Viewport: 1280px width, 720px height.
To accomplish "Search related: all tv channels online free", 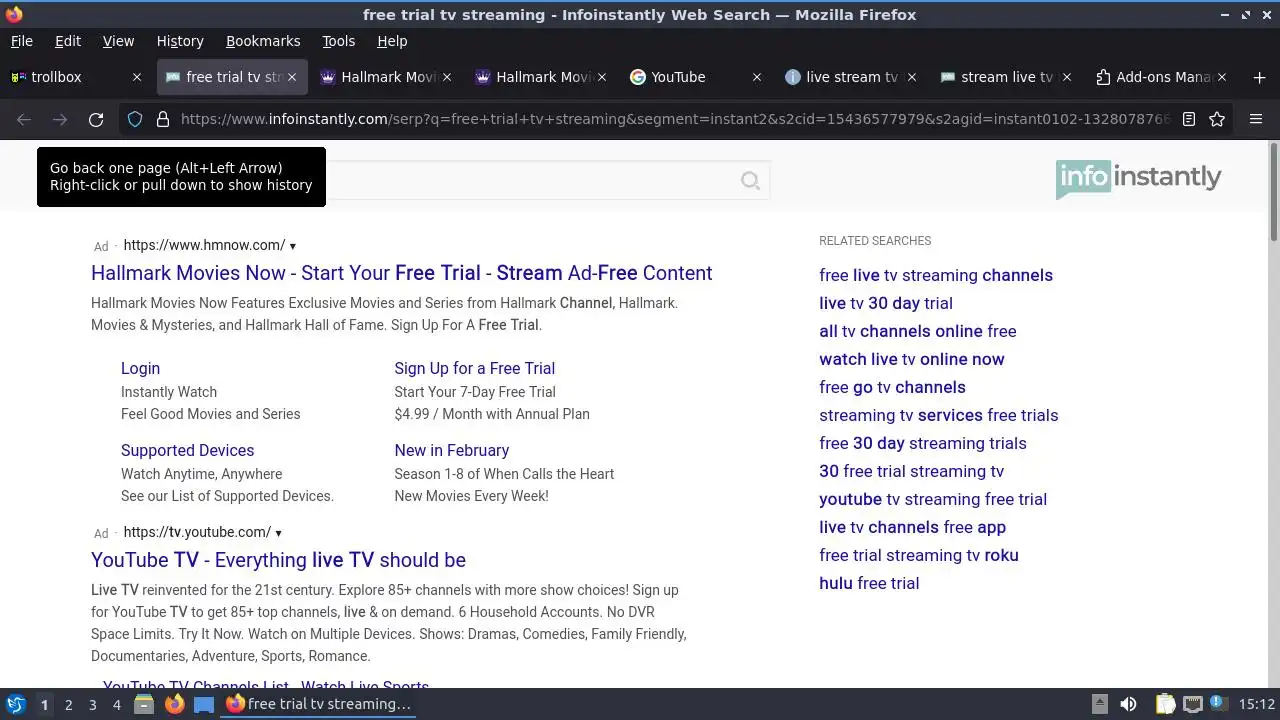I will point(918,331).
